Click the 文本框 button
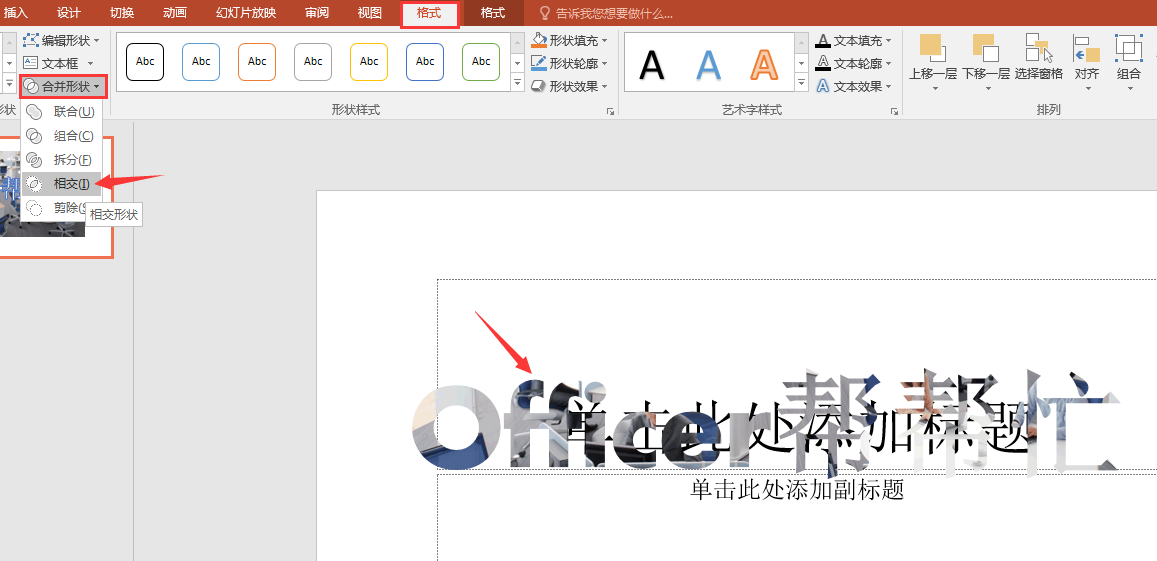1157x561 pixels. pyautogui.click(x=59, y=63)
